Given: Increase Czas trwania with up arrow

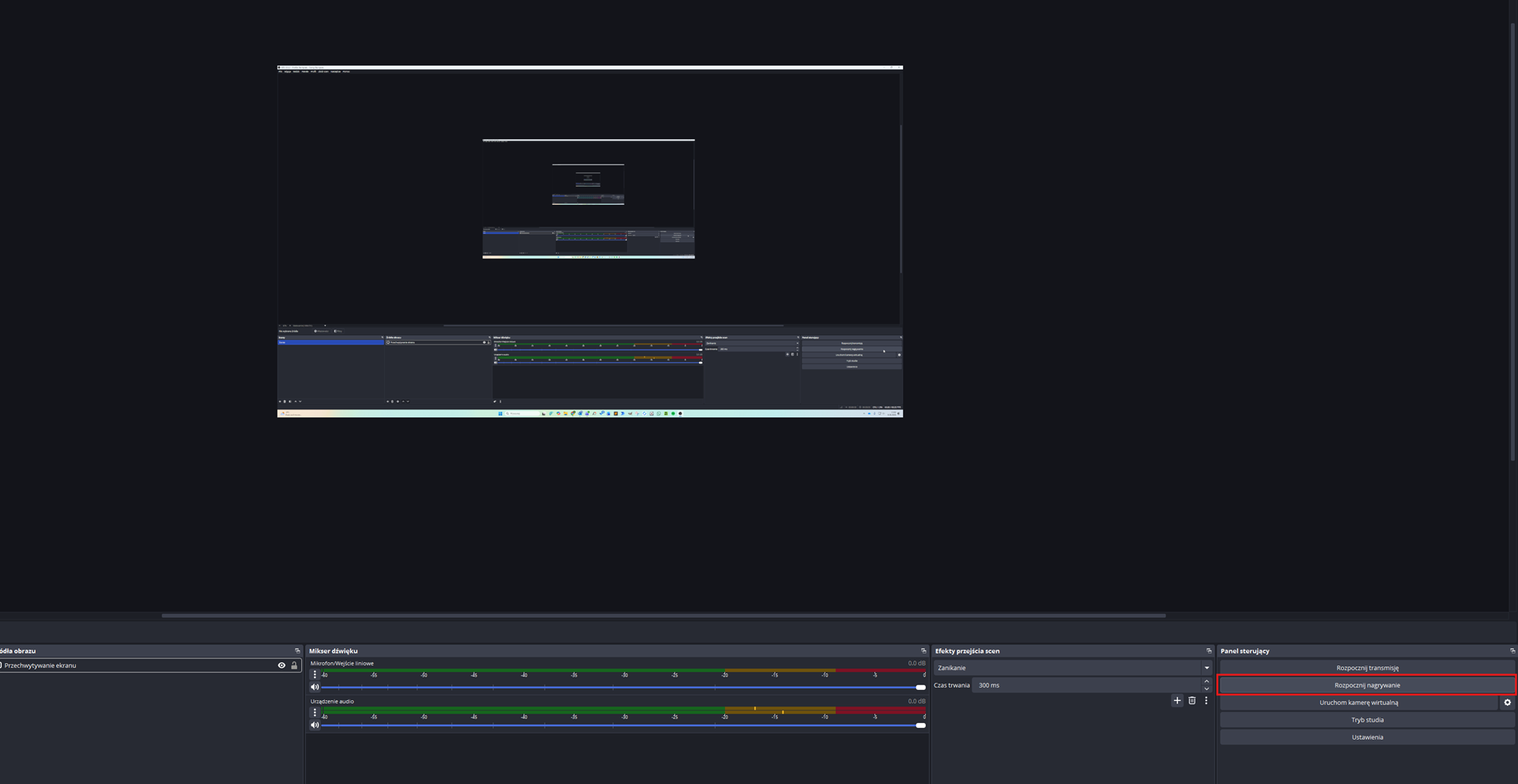Looking at the screenshot, I should tap(1206, 681).
